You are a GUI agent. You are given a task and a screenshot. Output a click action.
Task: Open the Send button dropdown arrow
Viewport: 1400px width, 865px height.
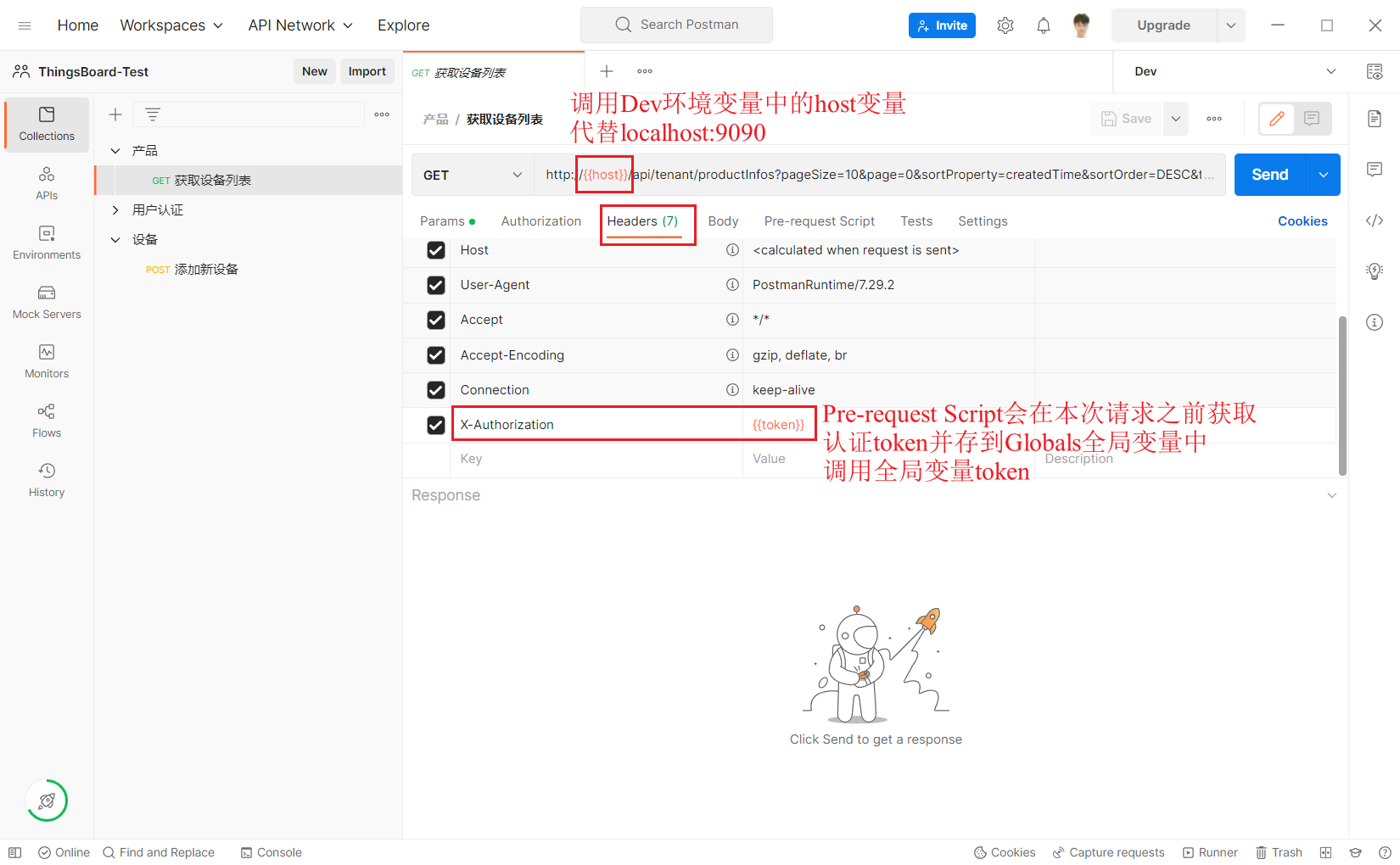point(1324,175)
